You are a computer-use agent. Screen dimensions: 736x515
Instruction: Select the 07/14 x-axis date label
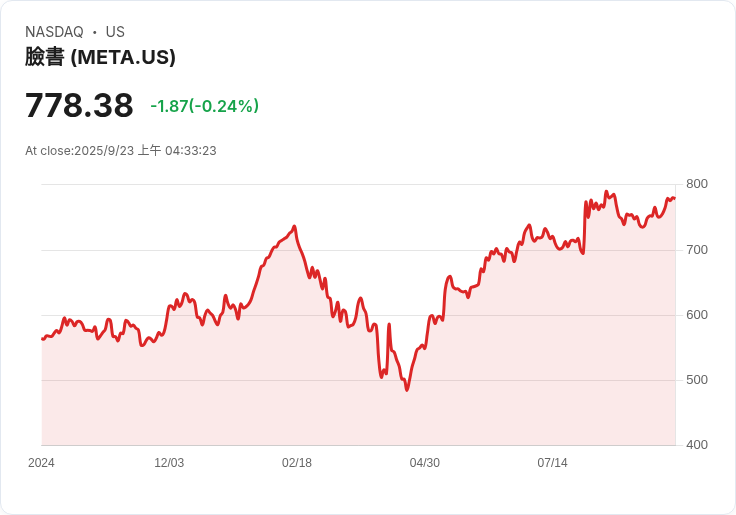552,463
